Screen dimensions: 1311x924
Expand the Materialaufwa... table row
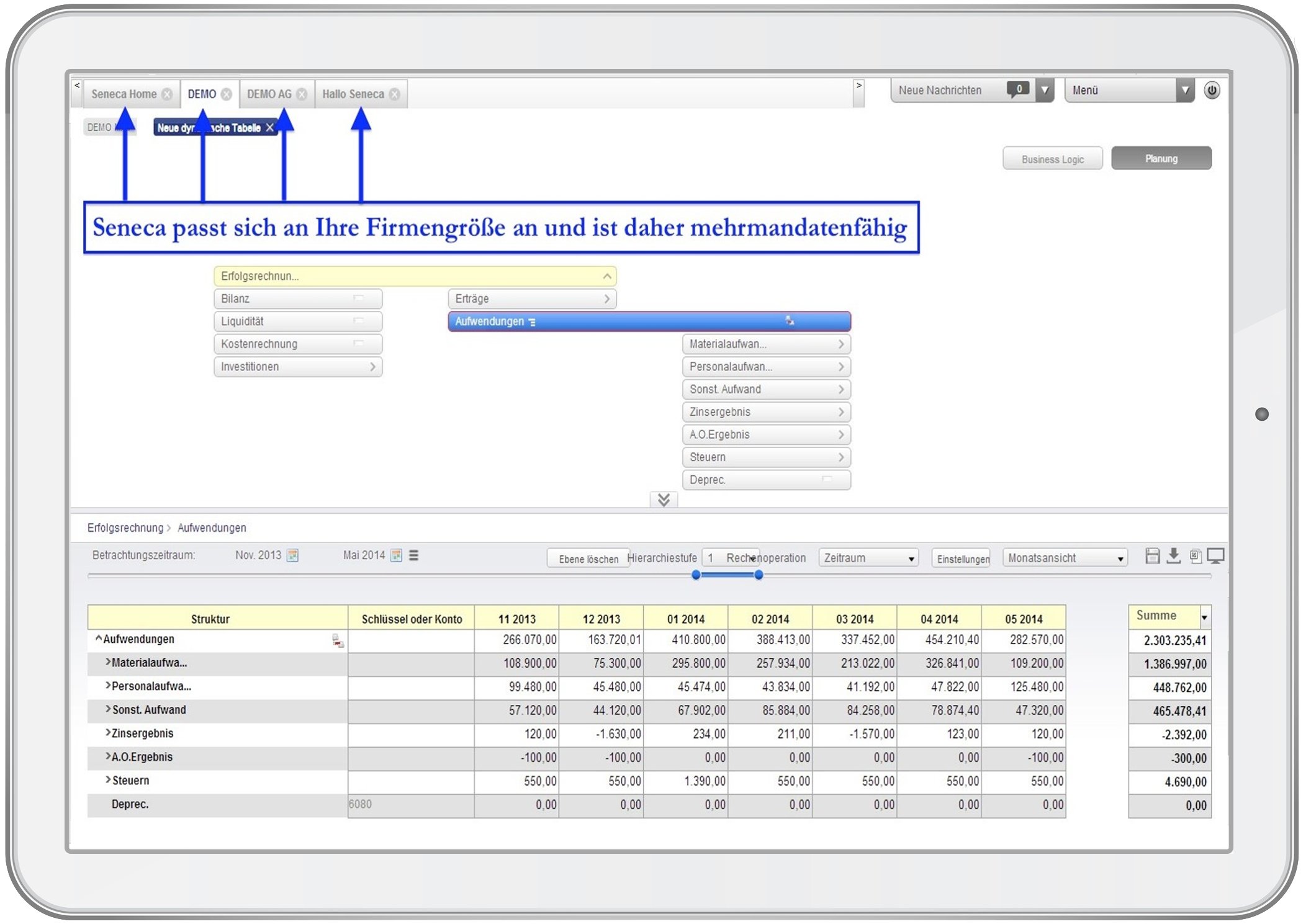[x=108, y=662]
